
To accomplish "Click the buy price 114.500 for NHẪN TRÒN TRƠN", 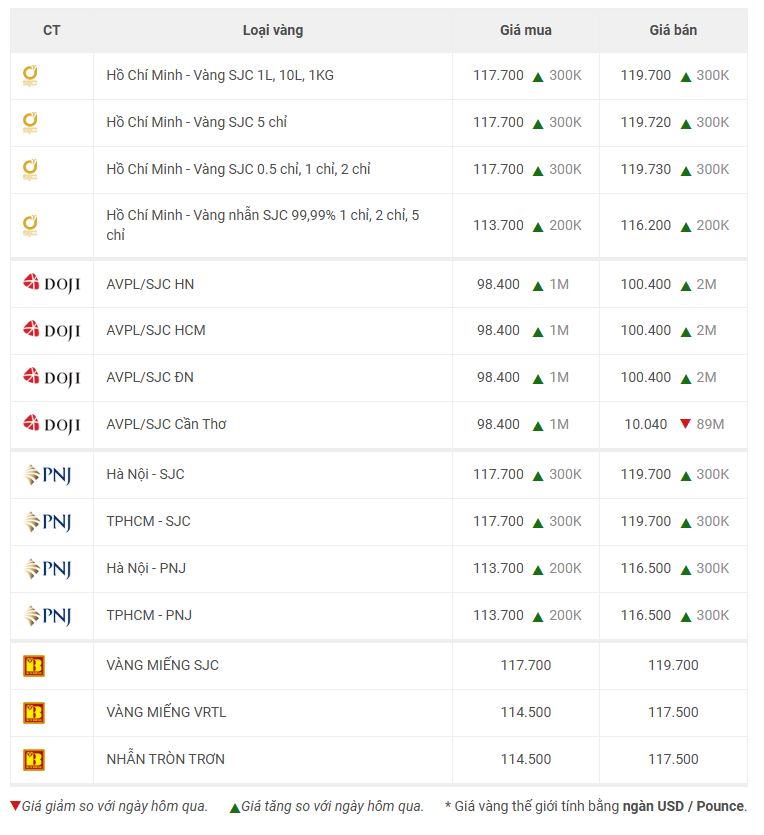I will pos(525,758).
